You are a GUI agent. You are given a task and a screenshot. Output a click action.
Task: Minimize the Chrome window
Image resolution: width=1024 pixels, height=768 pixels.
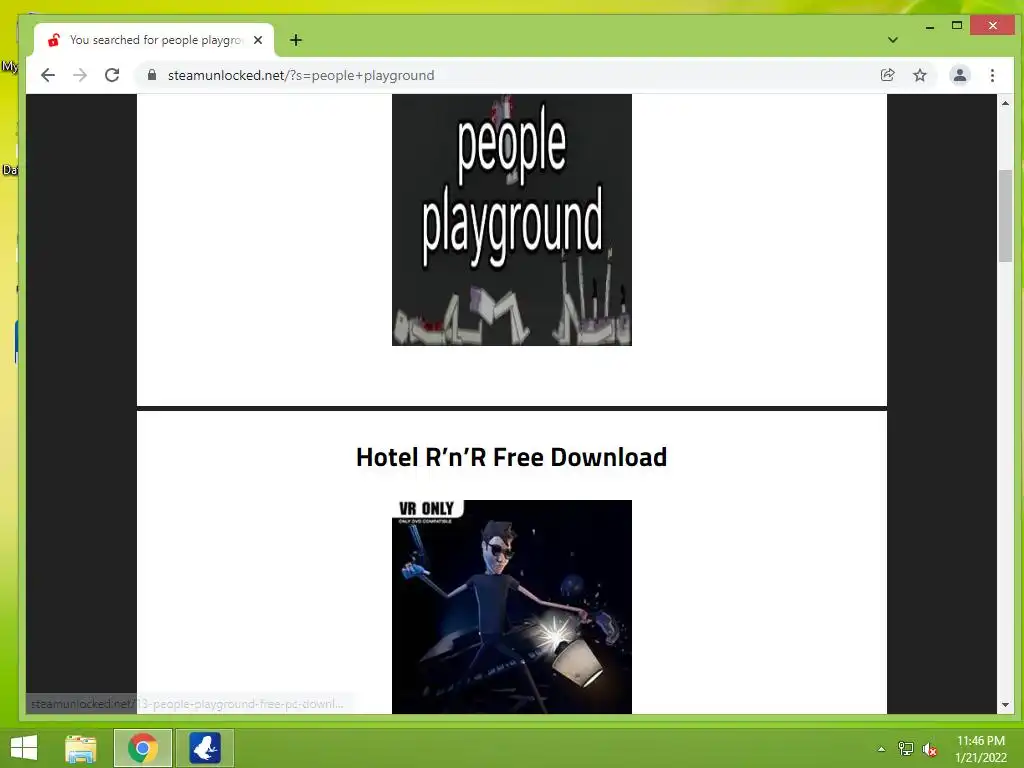[930, 27]
